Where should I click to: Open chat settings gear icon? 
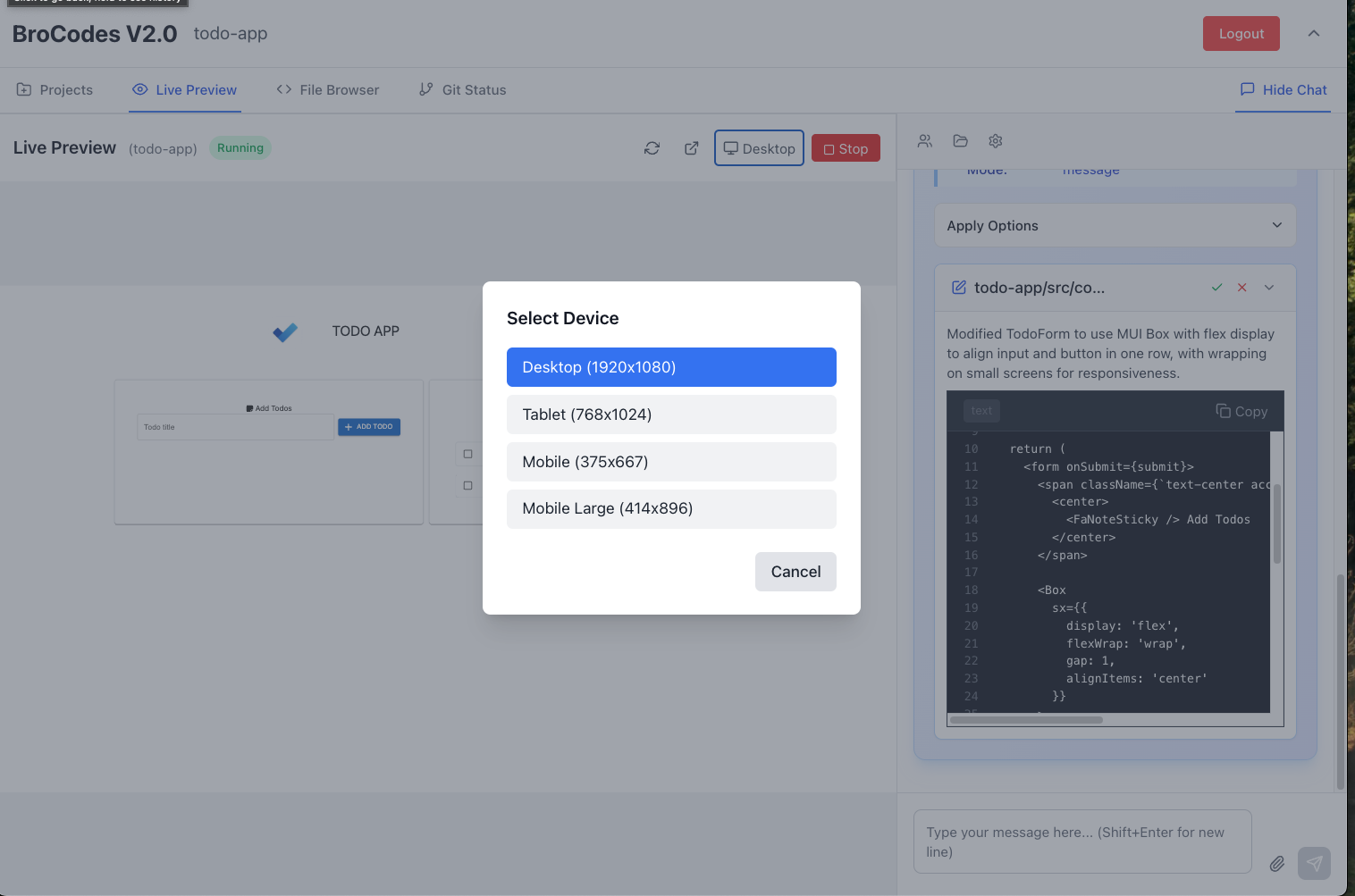pyautogui.click(x=996, y=141)
